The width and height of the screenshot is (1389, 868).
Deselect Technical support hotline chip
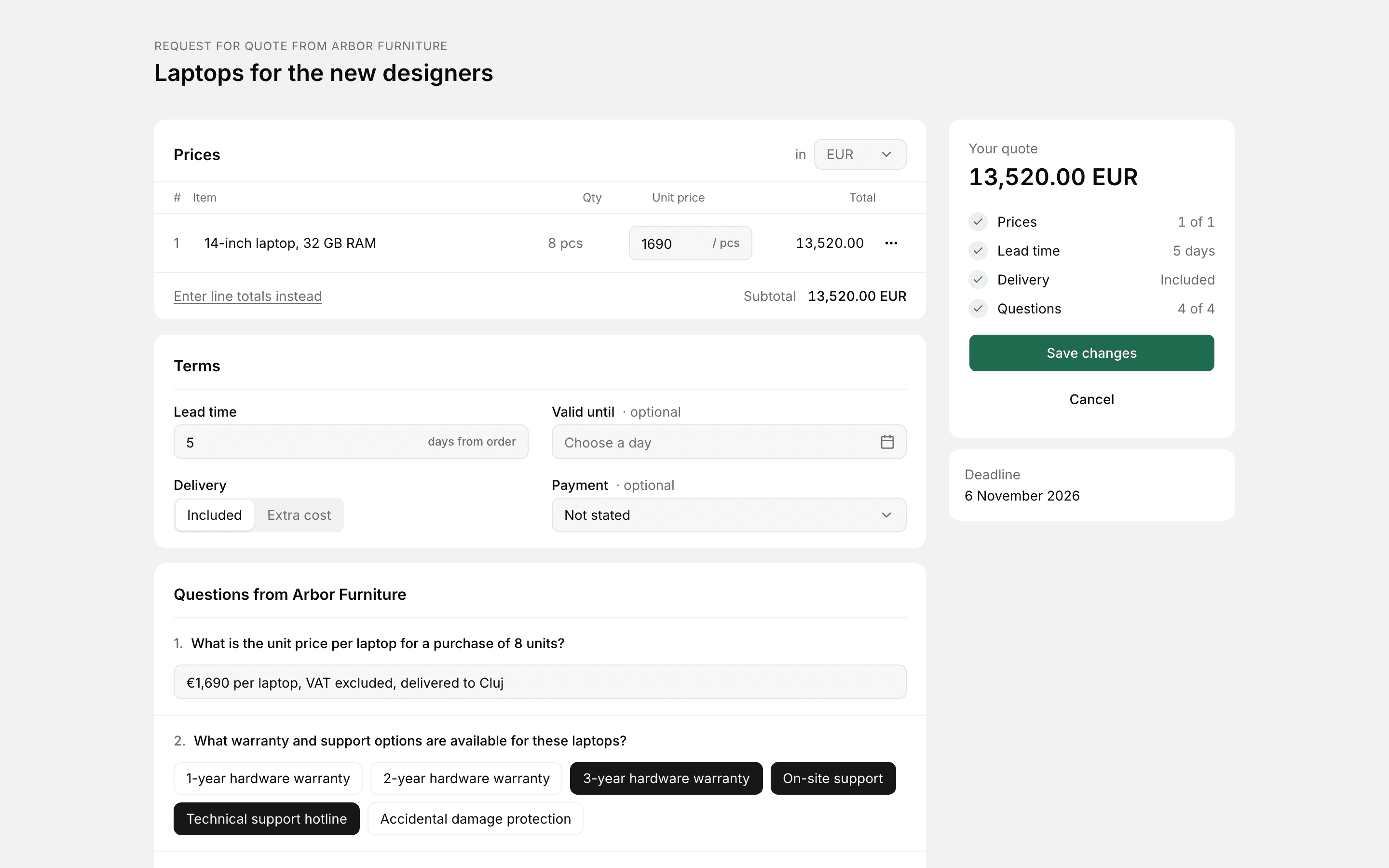click(266, 819)
